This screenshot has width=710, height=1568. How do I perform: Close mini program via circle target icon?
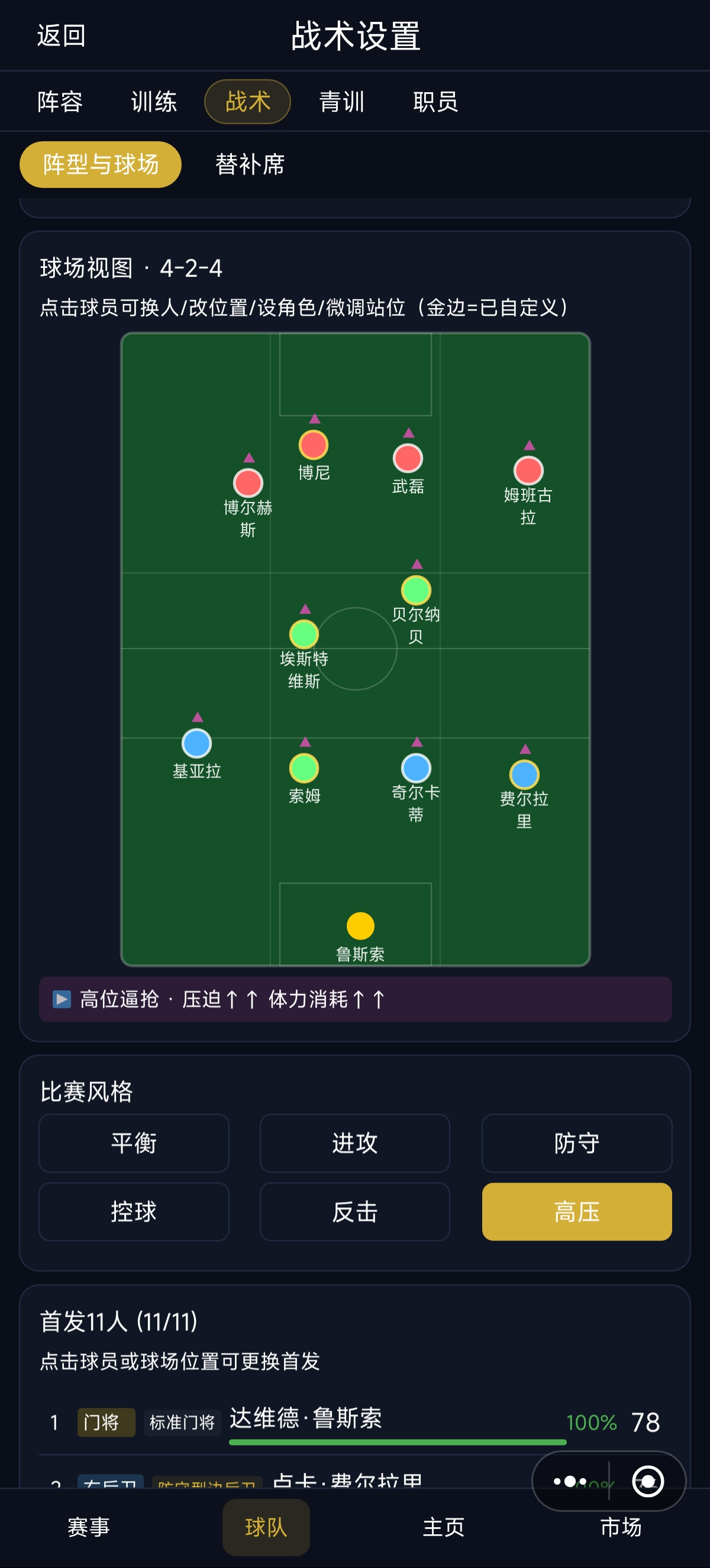[648, 1481]
